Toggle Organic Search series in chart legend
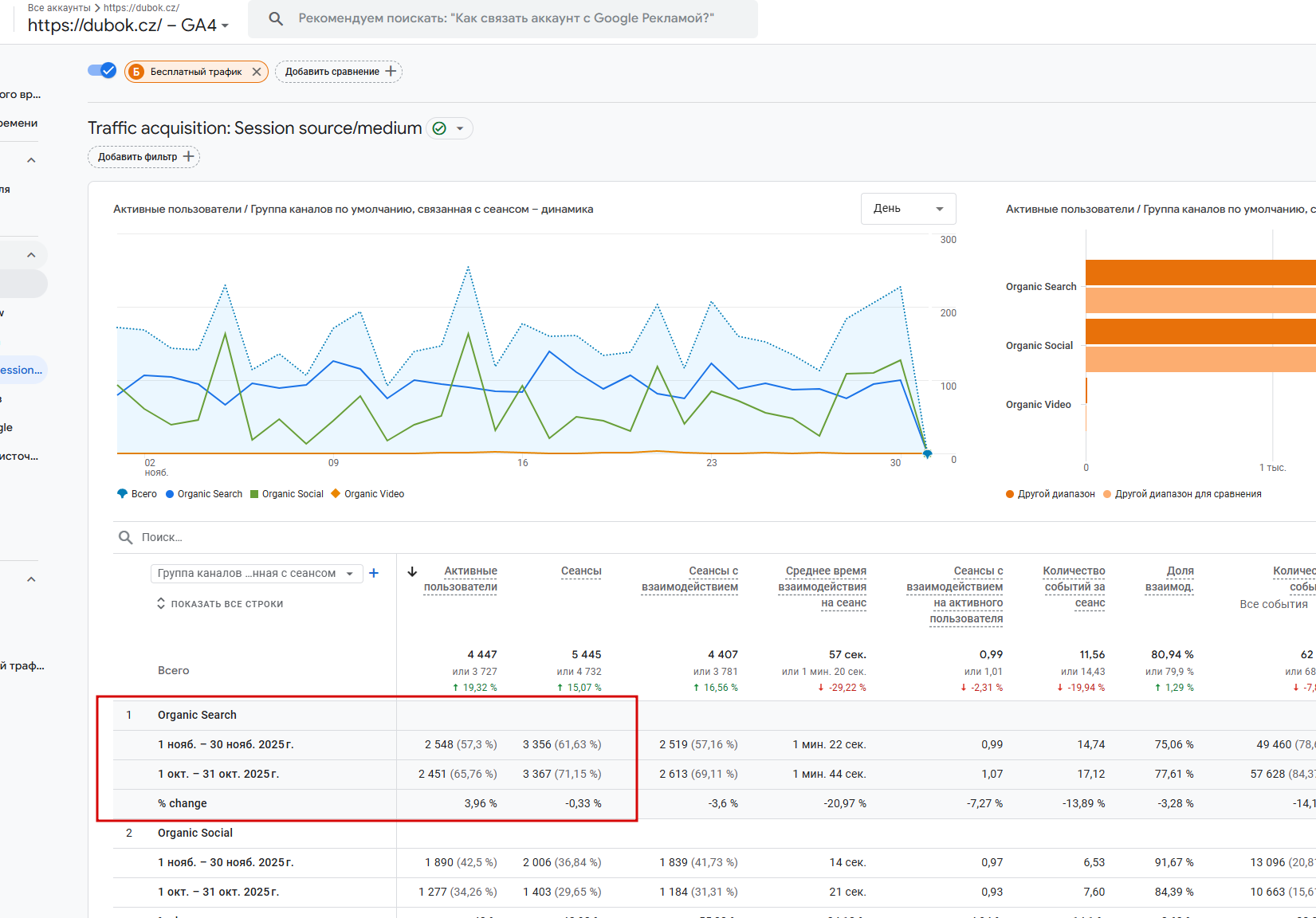The height and width of the screenshot is (918, 1316). tap(204, 494)
